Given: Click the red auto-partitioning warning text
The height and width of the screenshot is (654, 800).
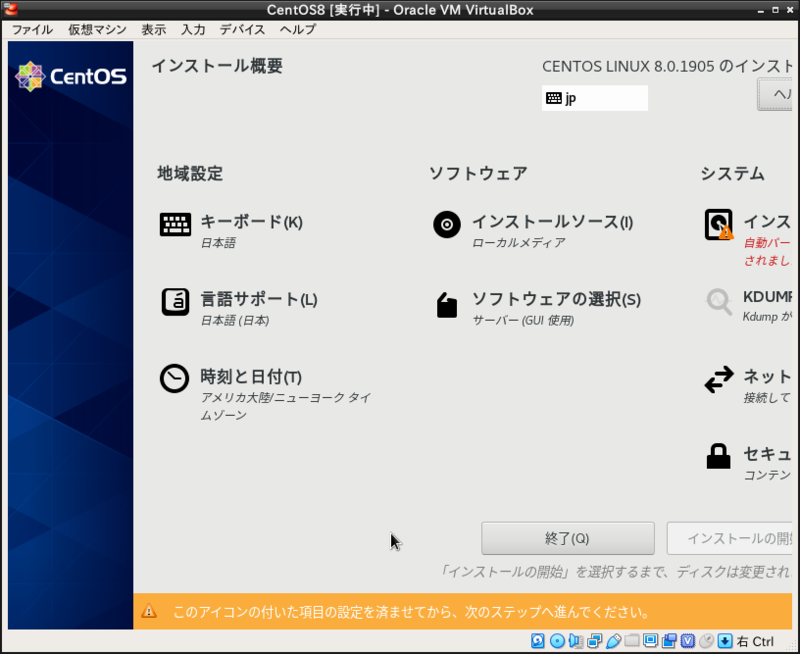Looking at the screenshot, I should click(x=768, y=251).
